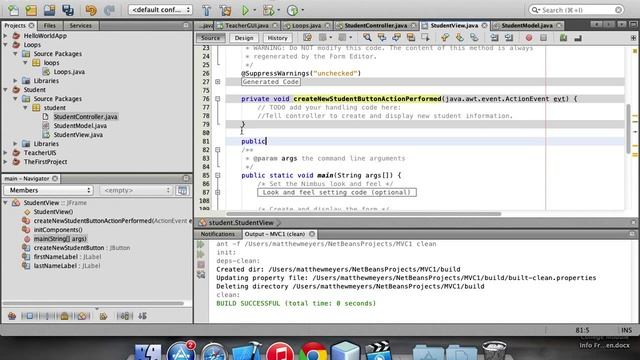
Task: Expand the TeacherUIS project node
Action: pos(5,153)
